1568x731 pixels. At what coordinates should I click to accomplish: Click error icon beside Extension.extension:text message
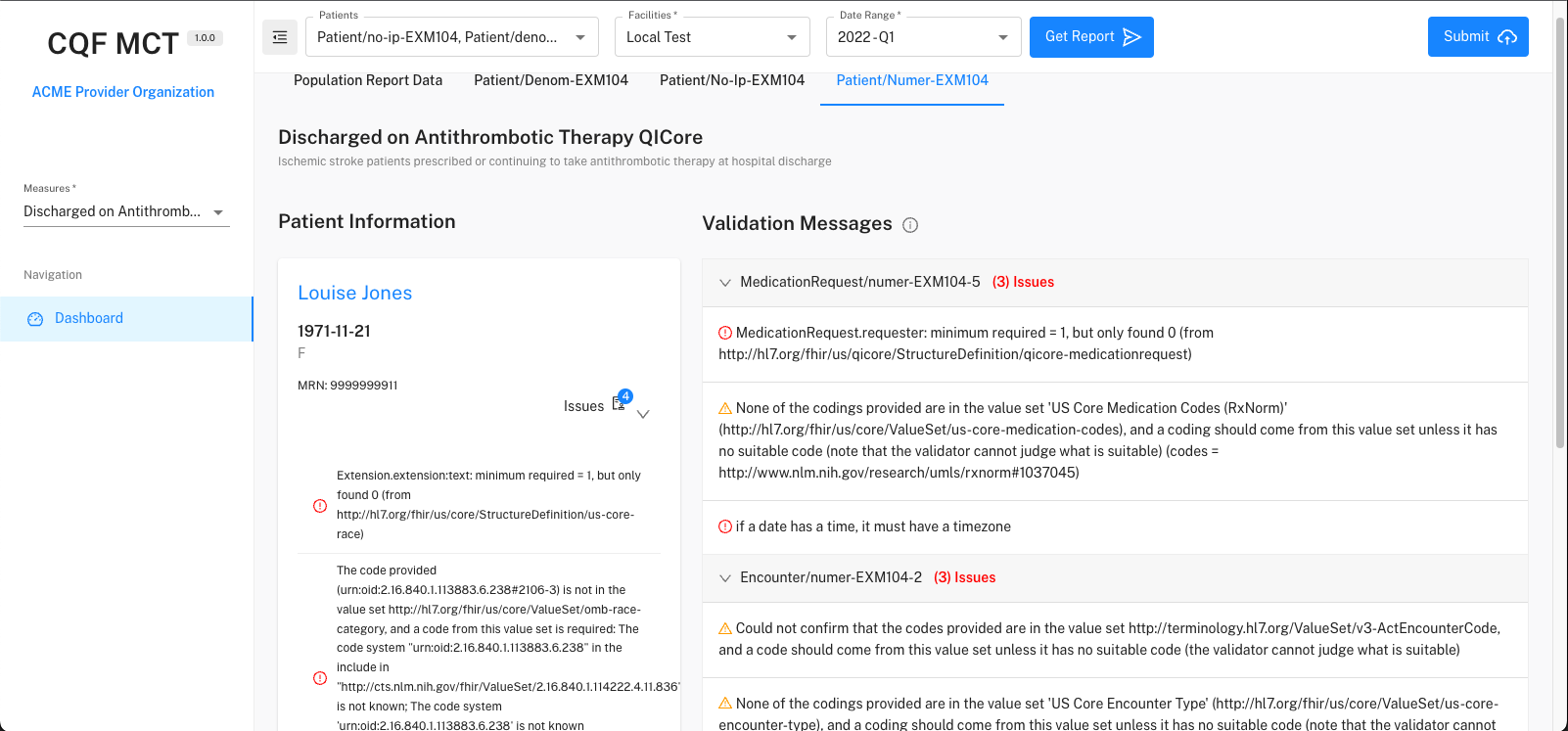tap(320, 506)
